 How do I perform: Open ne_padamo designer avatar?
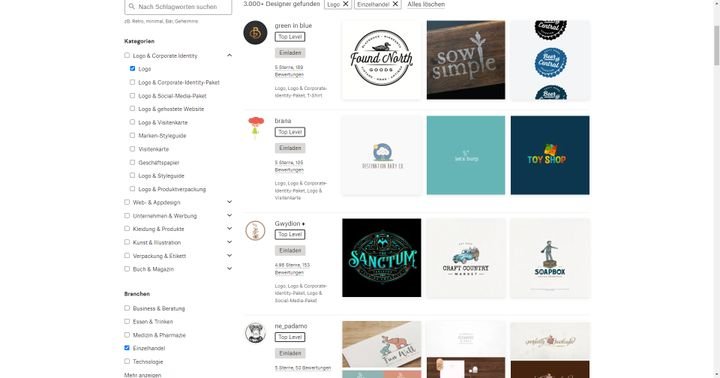coord(255,333)
